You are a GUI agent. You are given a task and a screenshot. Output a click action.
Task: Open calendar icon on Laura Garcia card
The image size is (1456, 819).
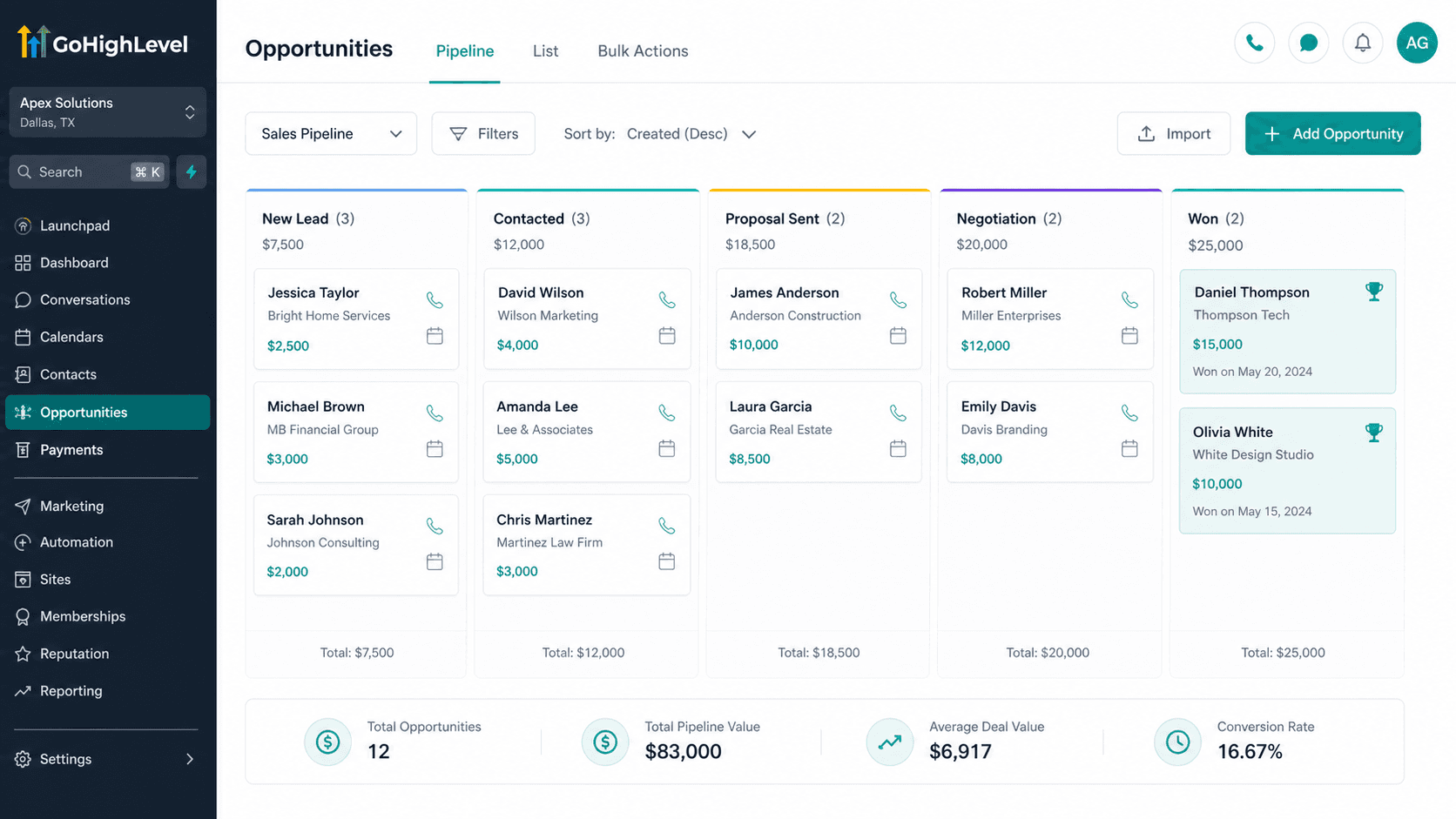tap(898, 448)
